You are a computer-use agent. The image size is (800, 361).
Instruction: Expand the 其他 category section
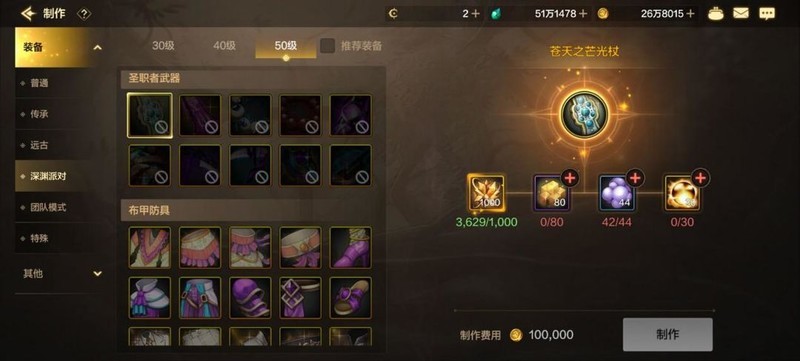tap(97, 274)
